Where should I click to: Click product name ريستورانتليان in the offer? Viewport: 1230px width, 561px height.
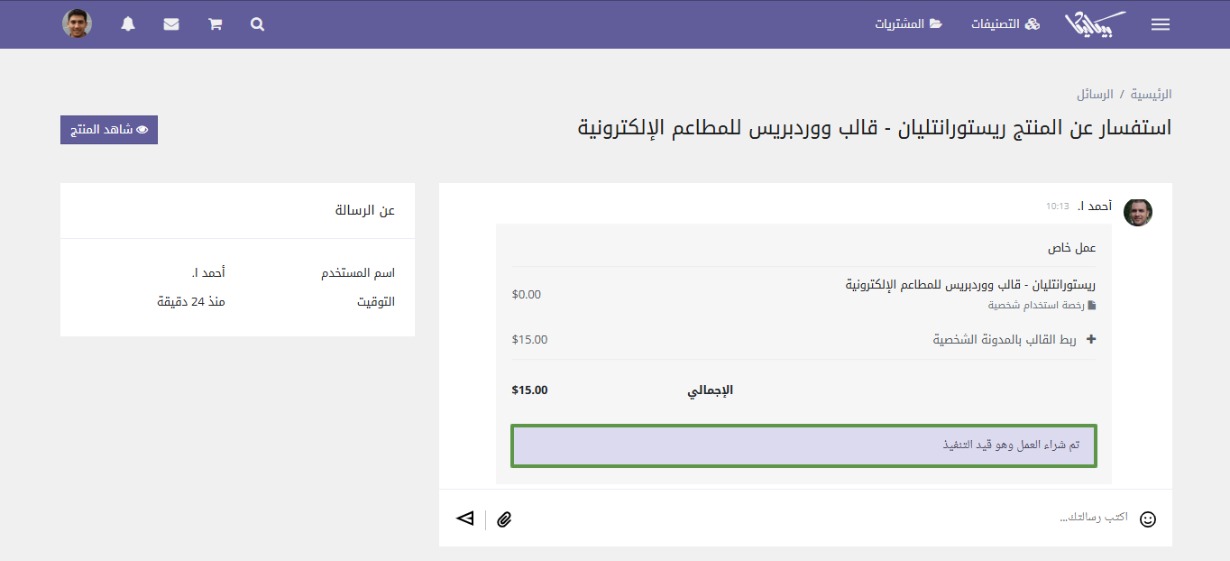(x=971, y=285)
